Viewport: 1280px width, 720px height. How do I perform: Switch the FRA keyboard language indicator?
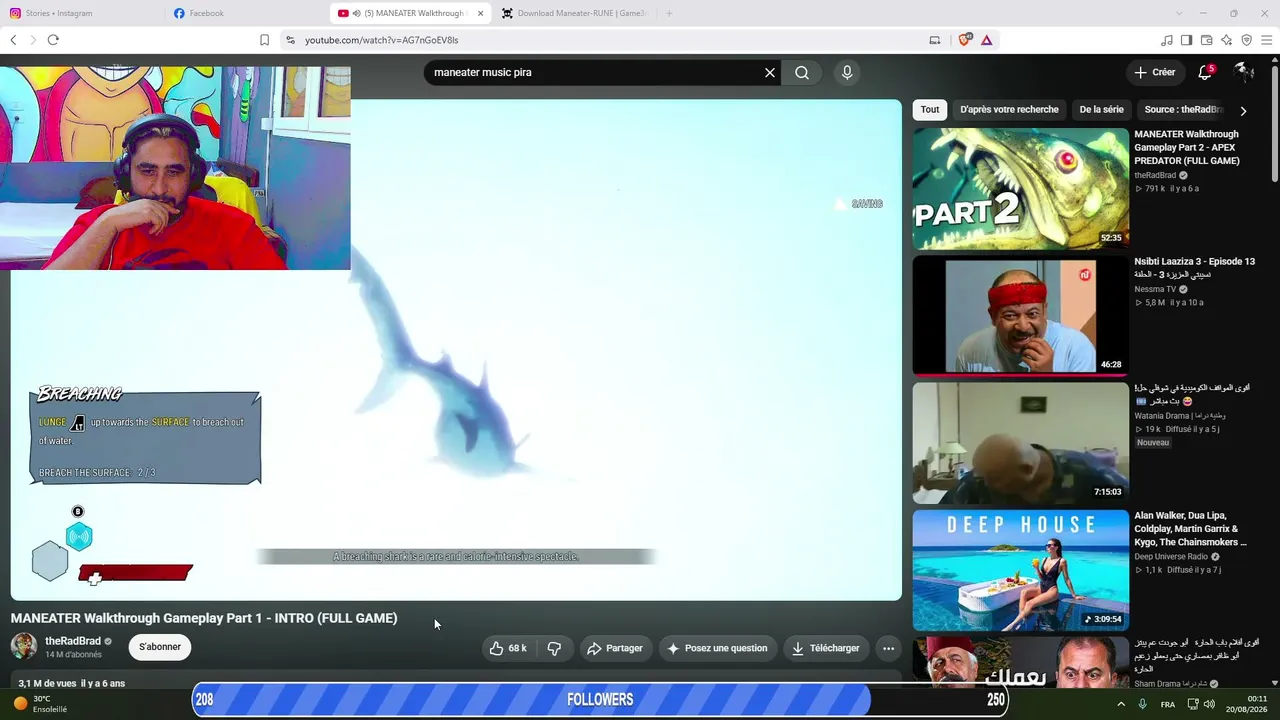(x=1168, y=705)
